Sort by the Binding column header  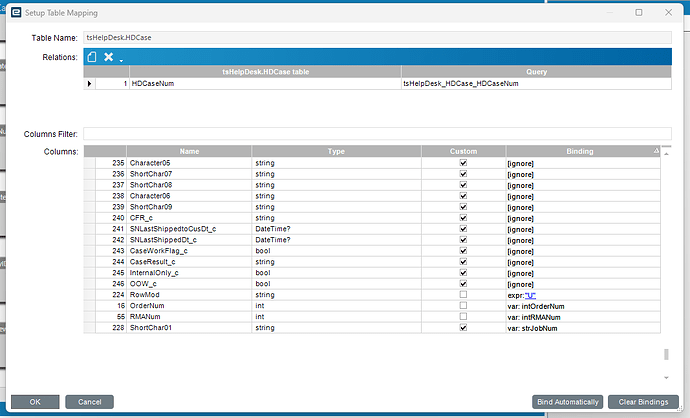(583, 151)
